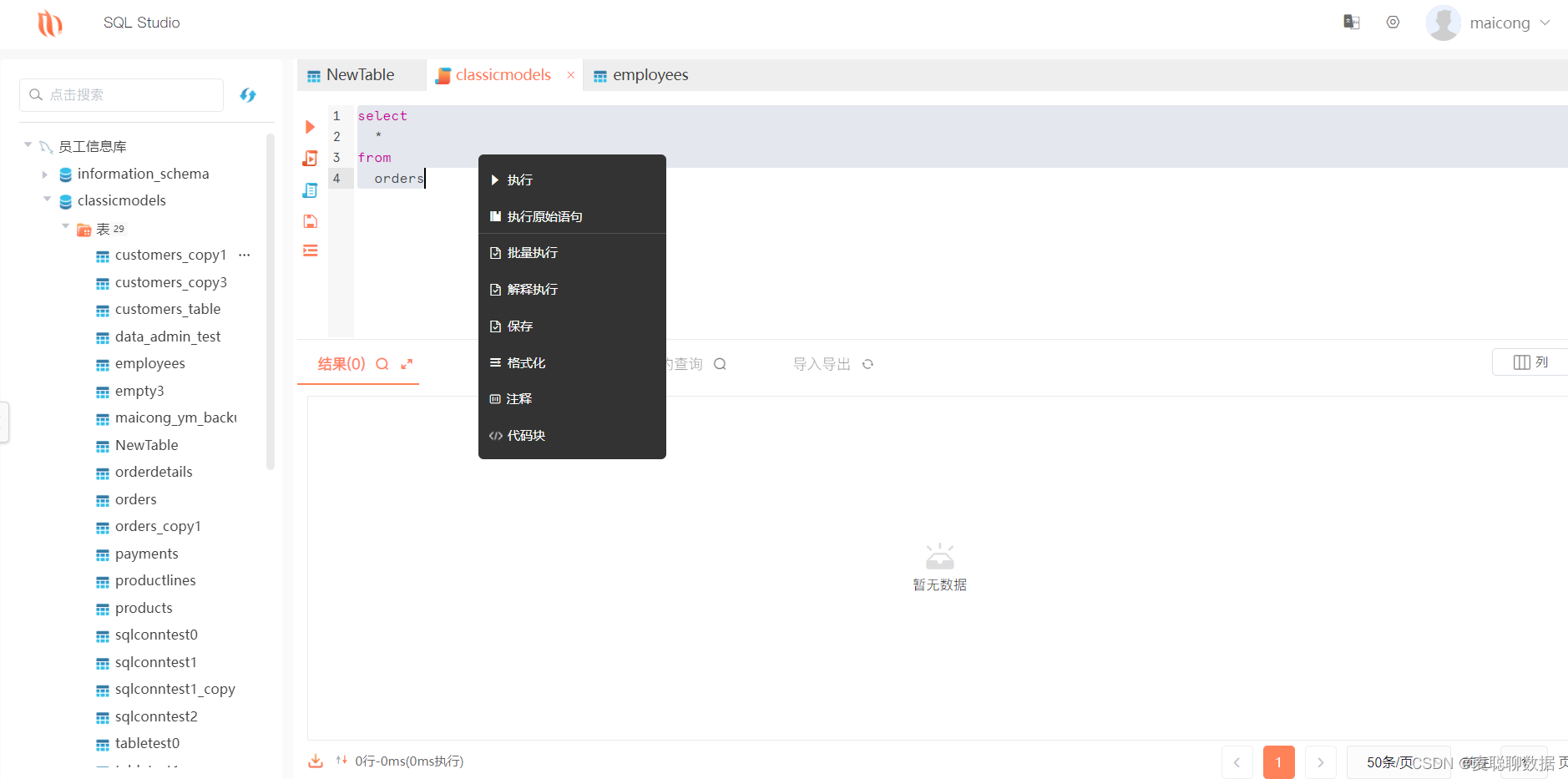The image size is (1568, 779).
Task: Click the database icon beside information_schema
Action: pyautogui.click(x=65, y=175)
